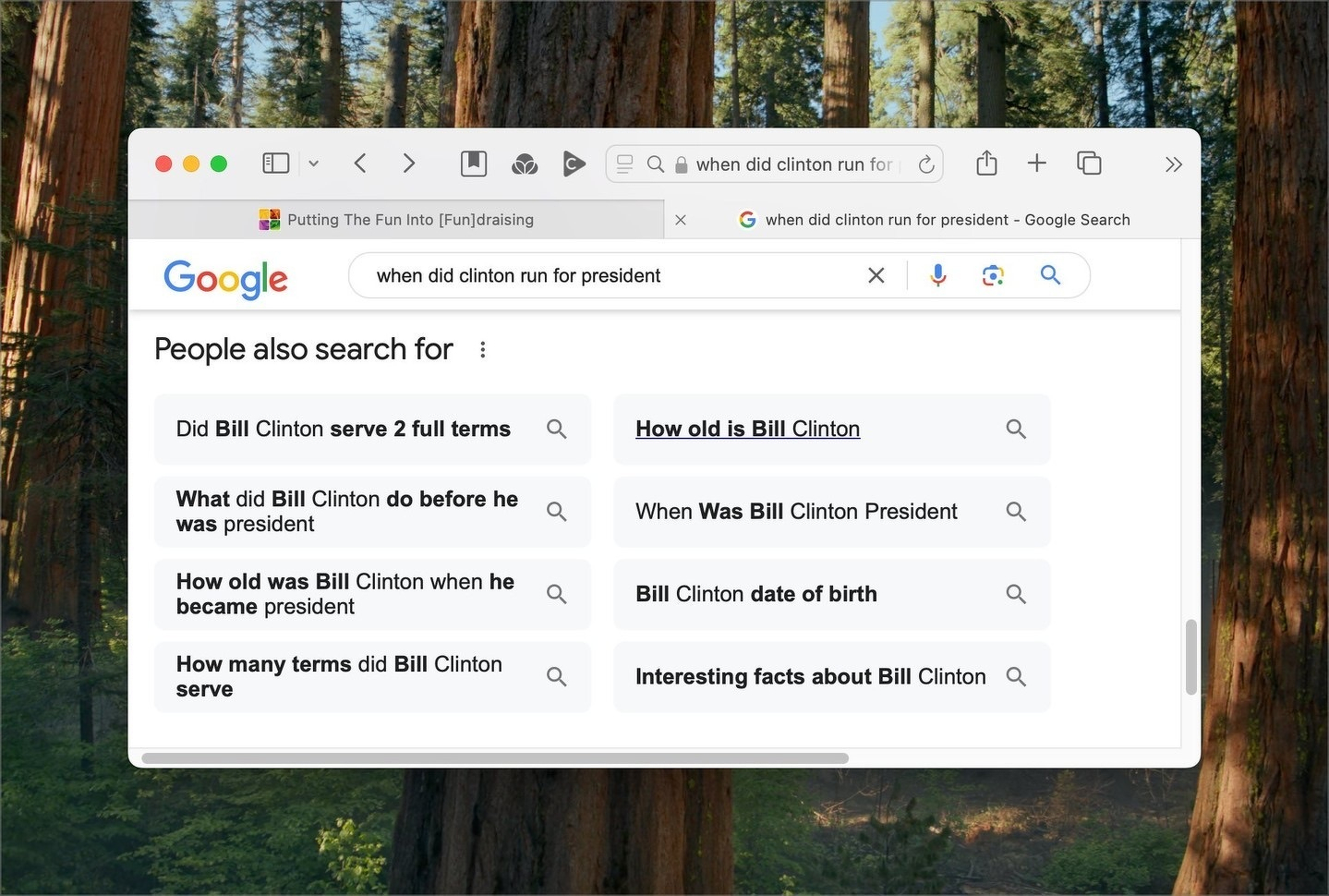The width and height of the screenshot is (1329, 896).
Task: Show the tab overview
Action: pos(1089,163)
